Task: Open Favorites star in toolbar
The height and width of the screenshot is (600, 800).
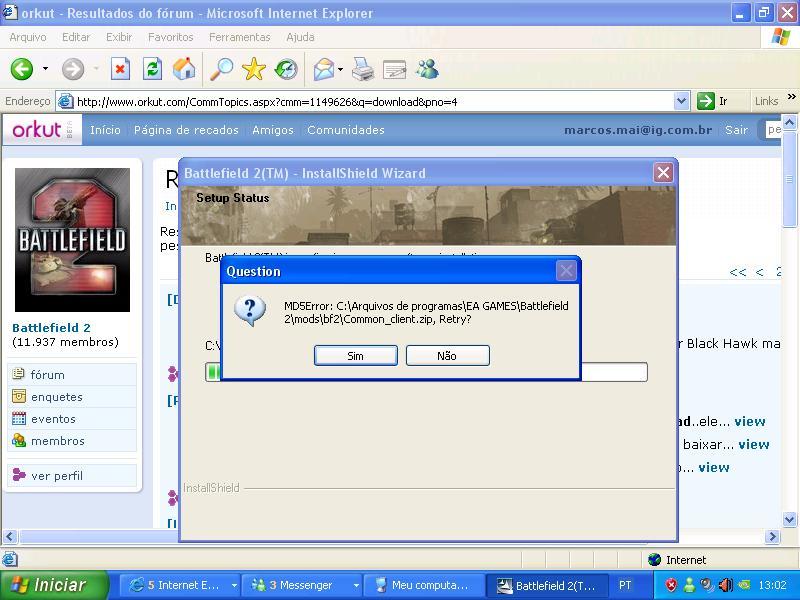Action: click(x=254, y=69)
